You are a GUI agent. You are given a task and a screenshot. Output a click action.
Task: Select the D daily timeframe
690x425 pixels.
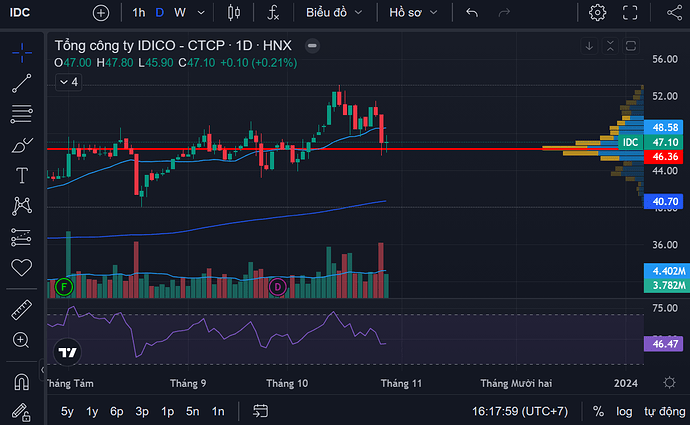click(x=160, y=13)
